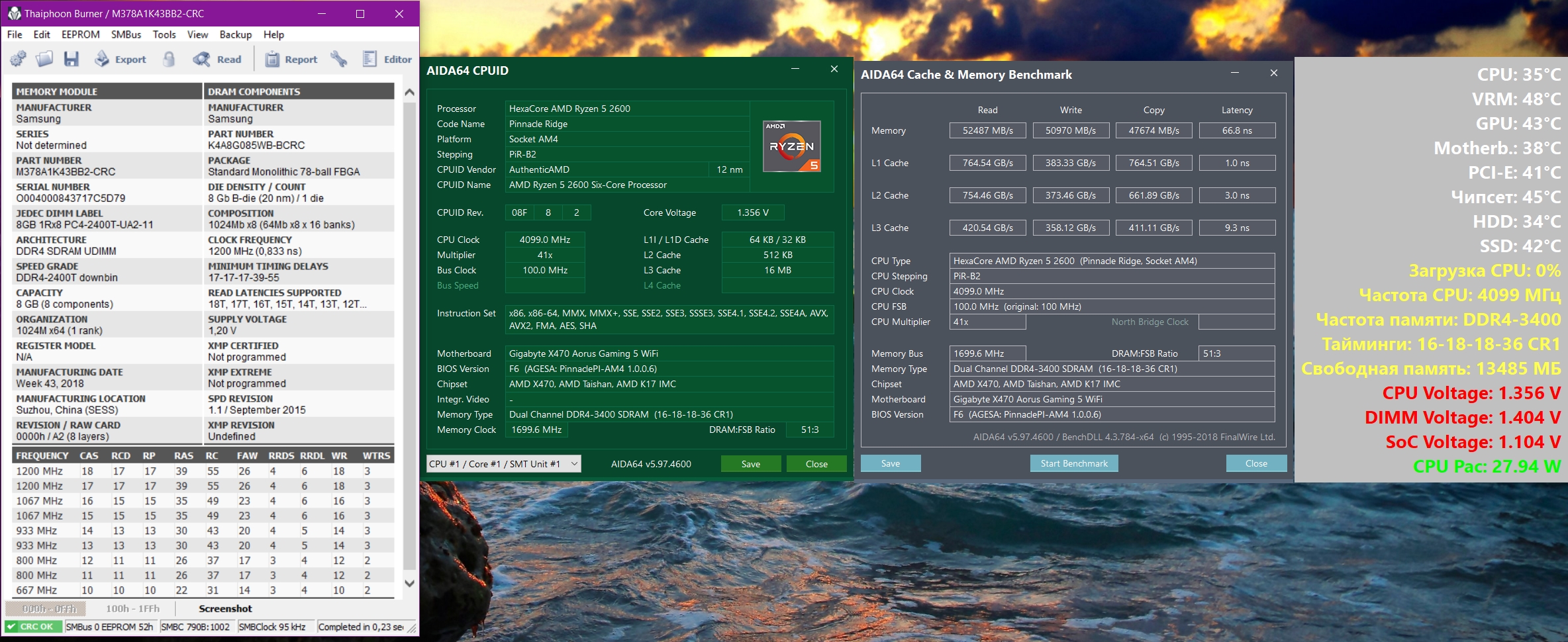Select the Screenshot tab
The width and height of the screenshot is (1568, 642).
[225, 609]
